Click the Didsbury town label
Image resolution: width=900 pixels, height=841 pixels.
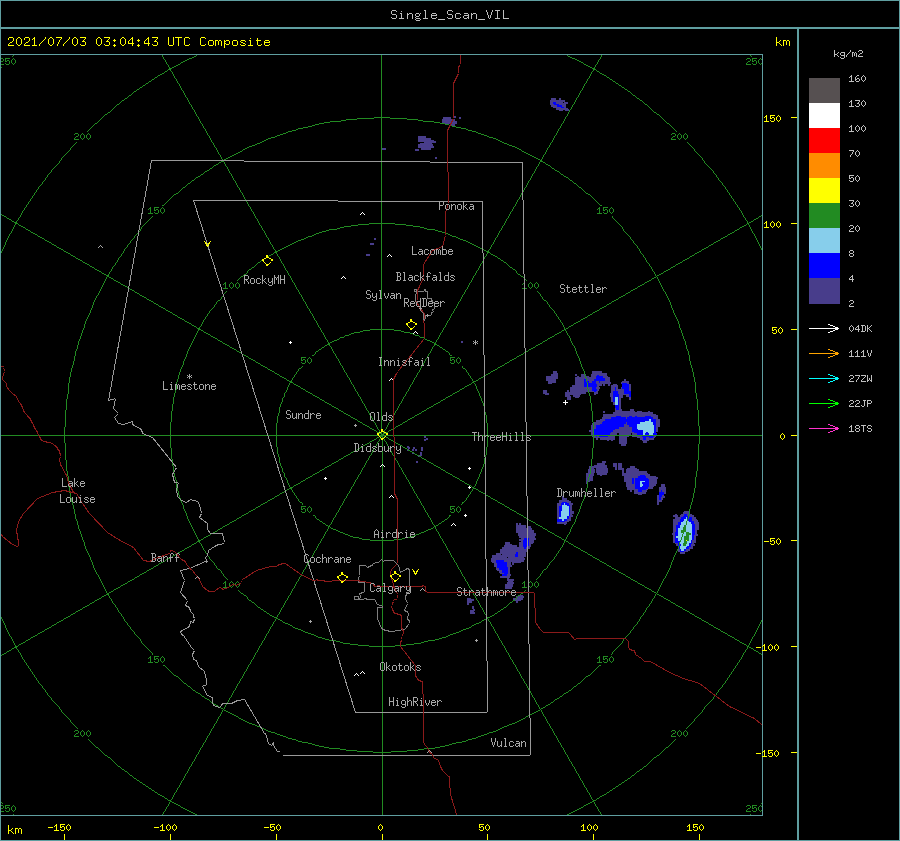[377, 448]
